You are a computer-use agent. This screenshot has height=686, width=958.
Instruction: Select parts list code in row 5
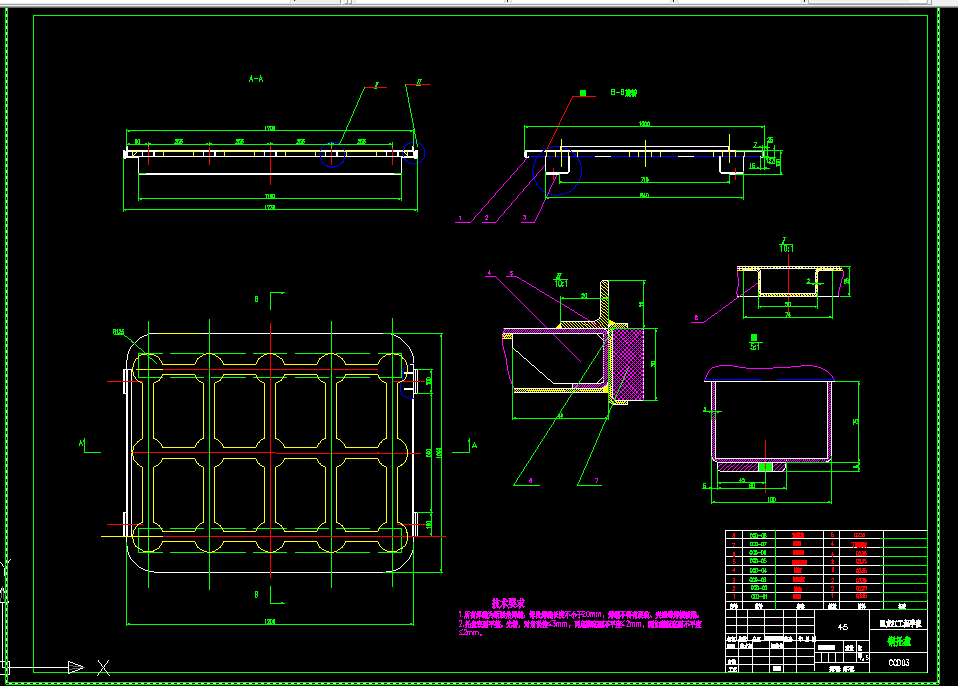coord(758,561)
